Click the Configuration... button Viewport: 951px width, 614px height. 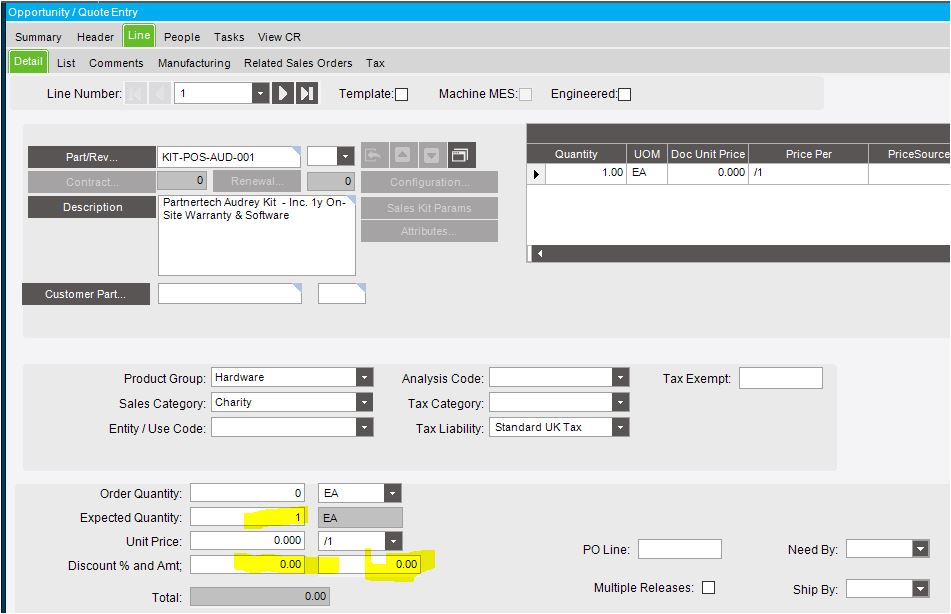(x=429, y=182)
